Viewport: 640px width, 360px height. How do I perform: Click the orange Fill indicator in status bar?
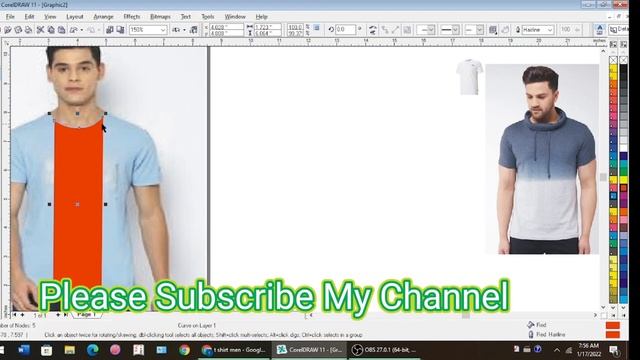pyautogui.click(x=613, y=325)
